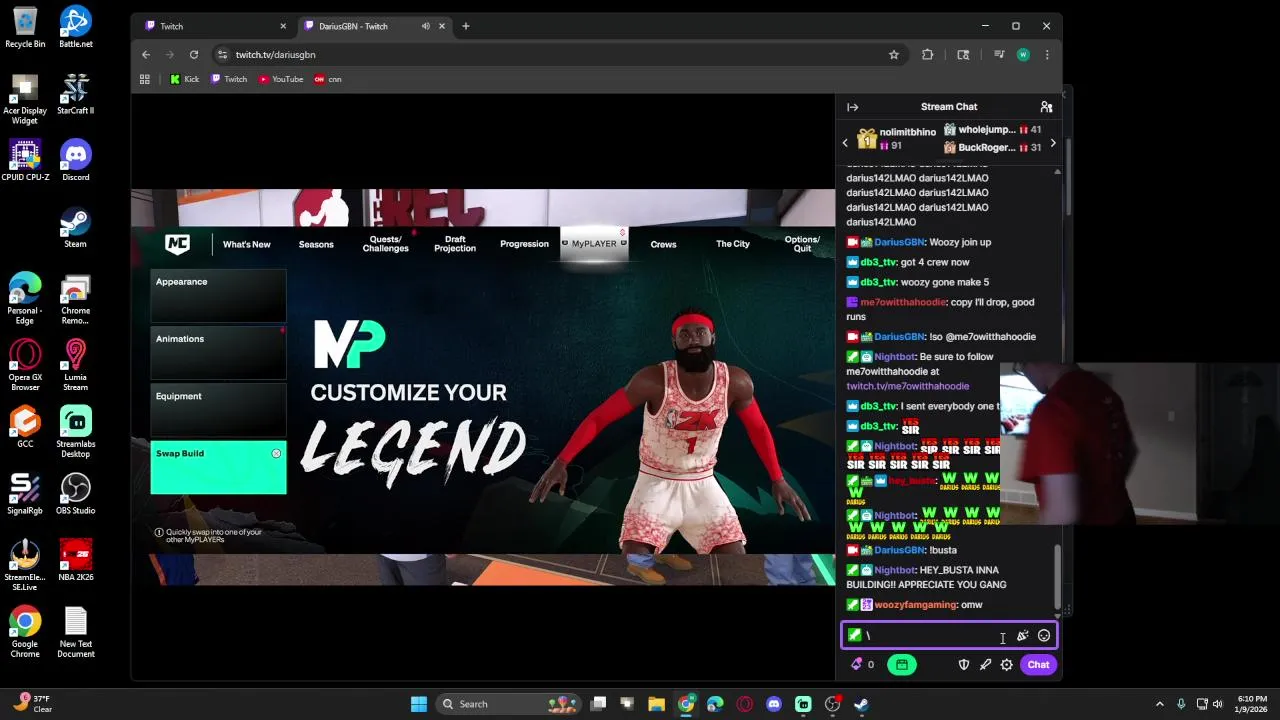Reload the Twitch page

click(x=194, y=55)
